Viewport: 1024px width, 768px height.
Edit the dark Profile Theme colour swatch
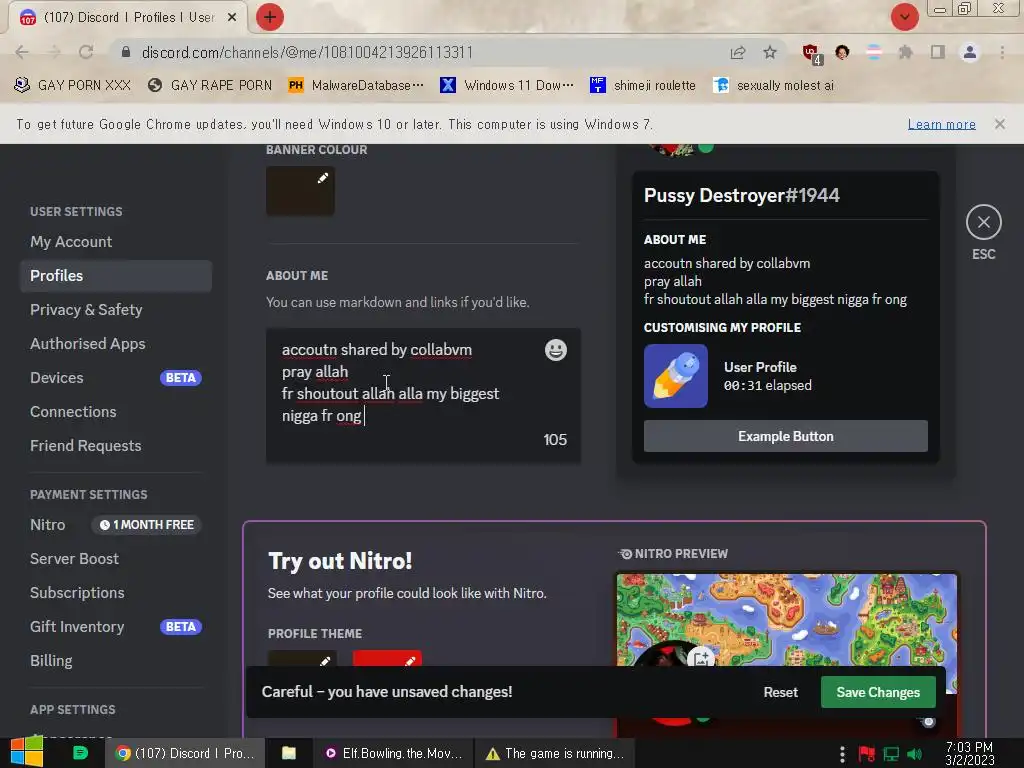(302, 658)
